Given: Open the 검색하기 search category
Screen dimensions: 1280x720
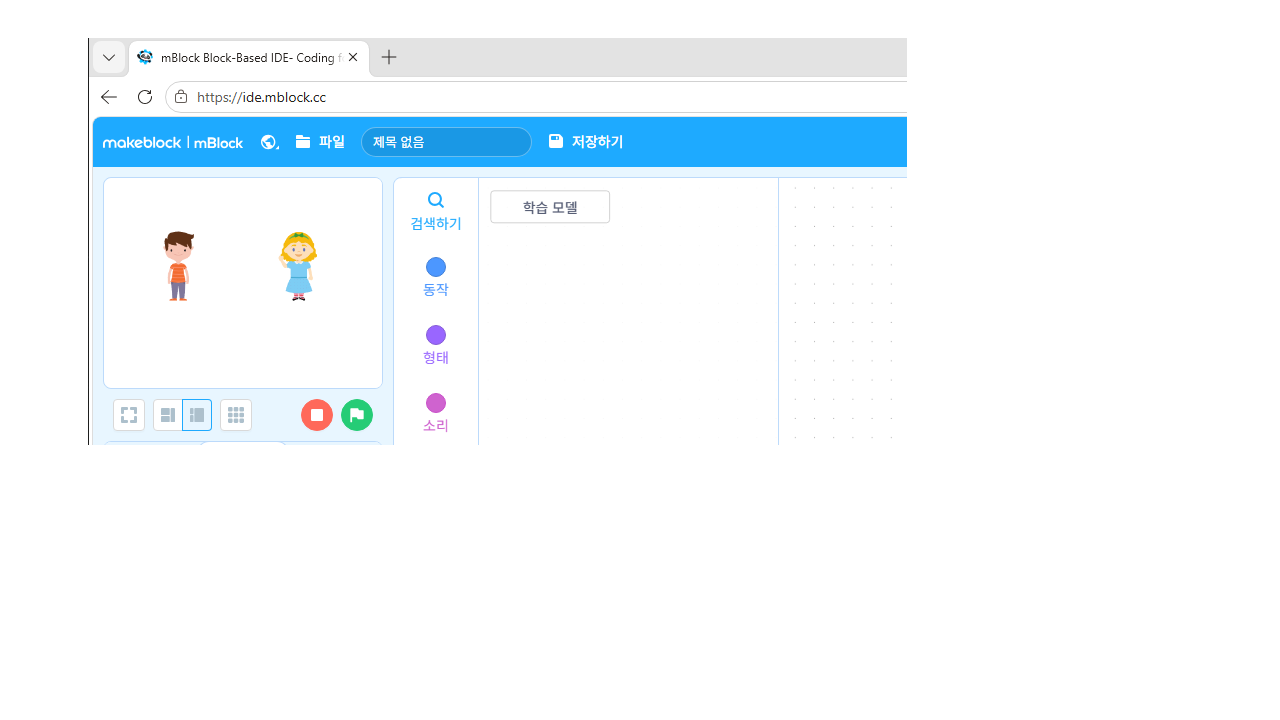Looking at the screenshot, I should click(x=436, y=211).
